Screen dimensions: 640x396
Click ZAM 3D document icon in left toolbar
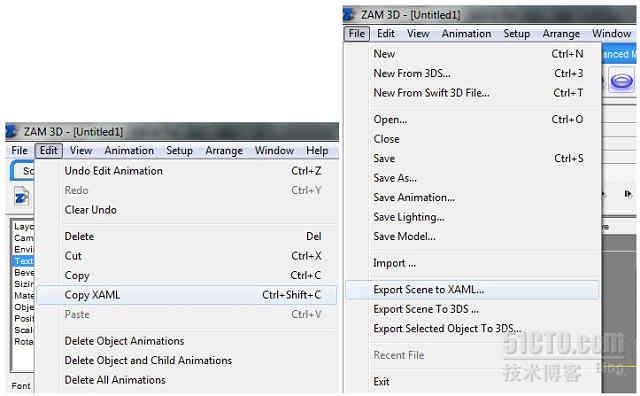(x=21, y=197)
